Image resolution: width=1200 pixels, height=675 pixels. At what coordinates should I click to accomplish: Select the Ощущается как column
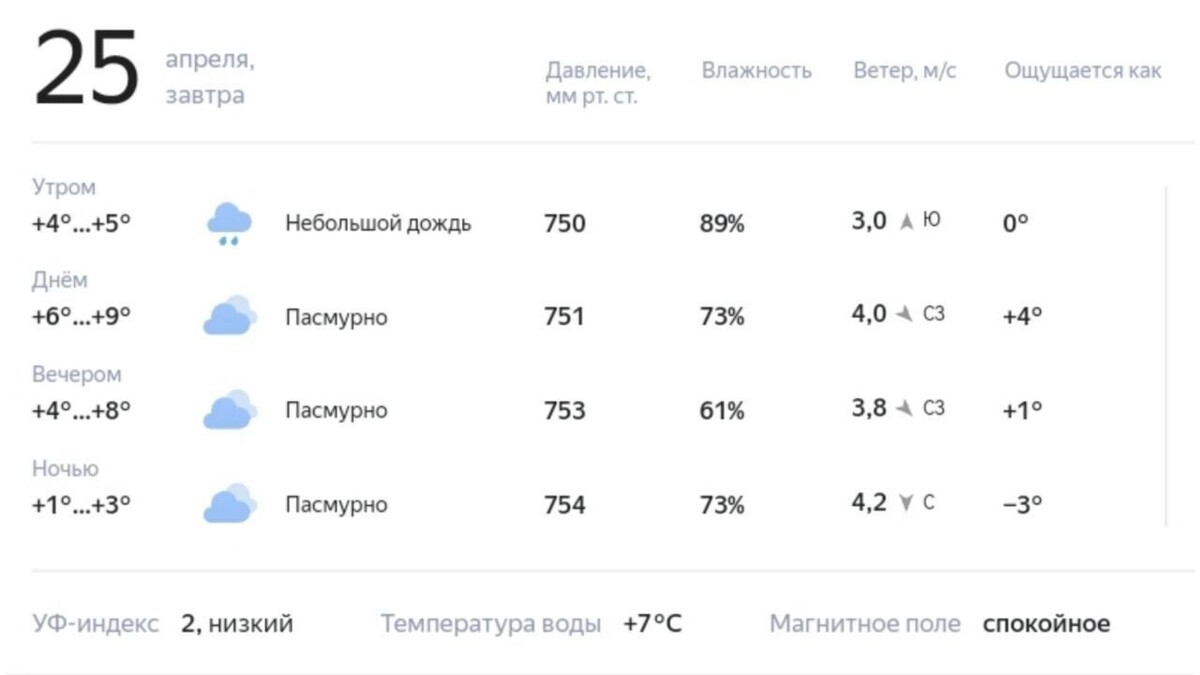coord(1082,70)
